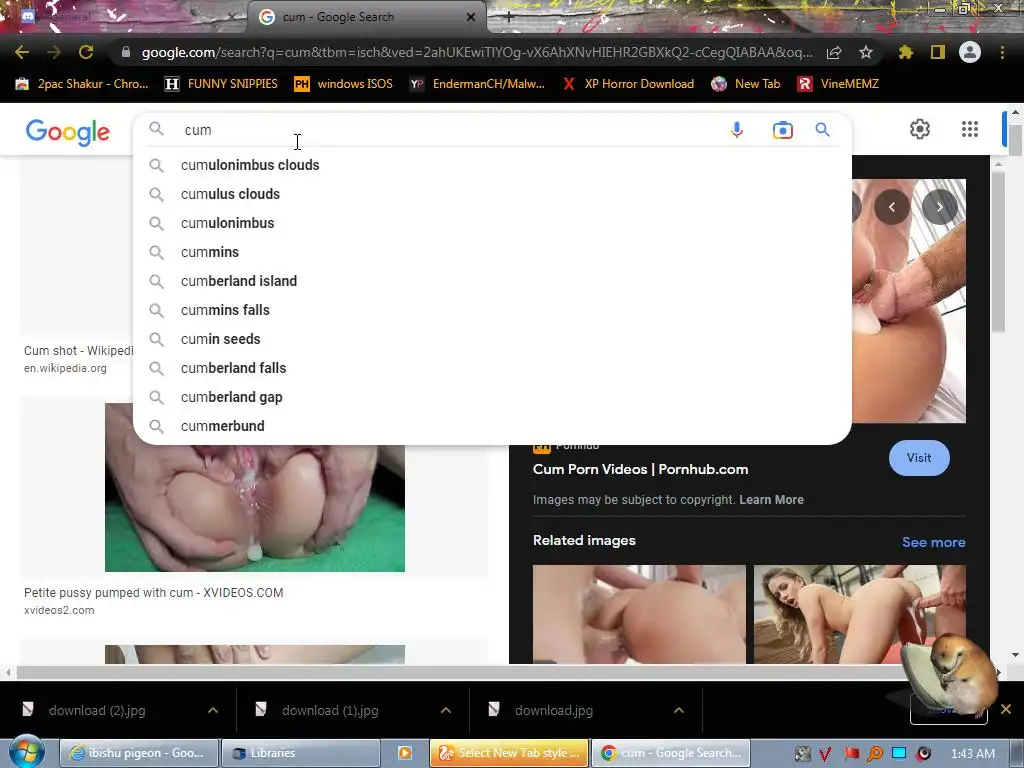Switch to ibishu pigeon Internet Explorer window

(x=137, y=753)
